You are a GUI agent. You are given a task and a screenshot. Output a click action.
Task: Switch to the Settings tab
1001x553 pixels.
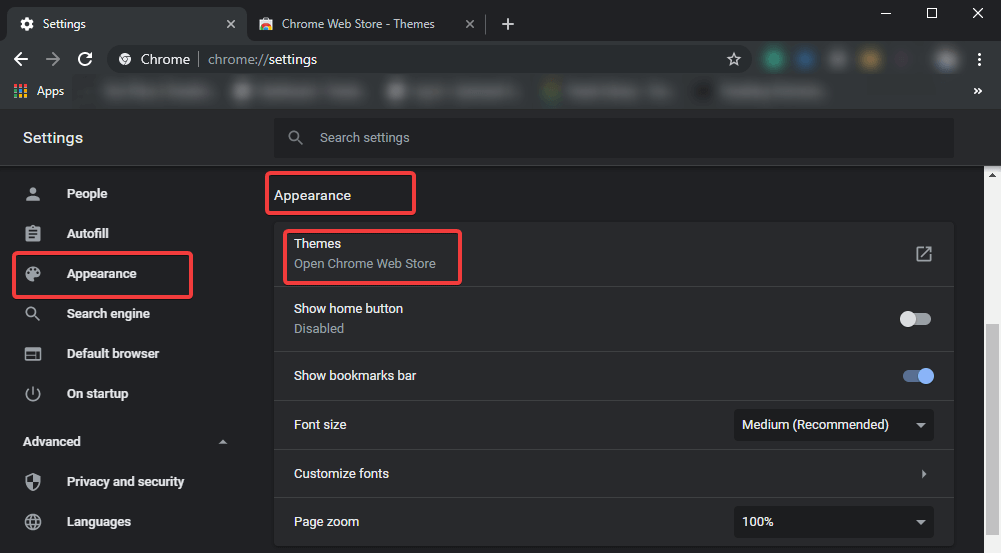(126, 24)
